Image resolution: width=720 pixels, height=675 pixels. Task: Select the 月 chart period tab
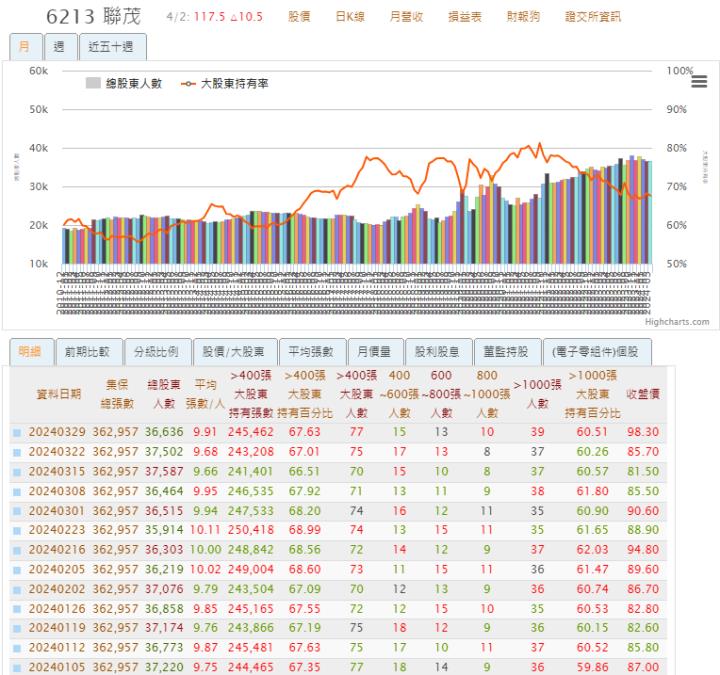coord(26,46)
